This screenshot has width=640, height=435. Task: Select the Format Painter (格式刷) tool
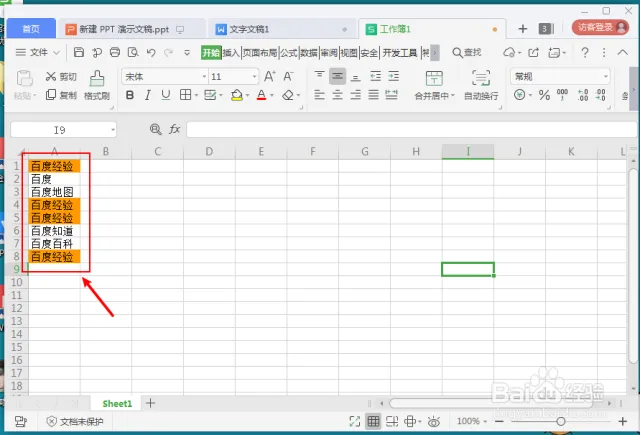tap(97, 85)
